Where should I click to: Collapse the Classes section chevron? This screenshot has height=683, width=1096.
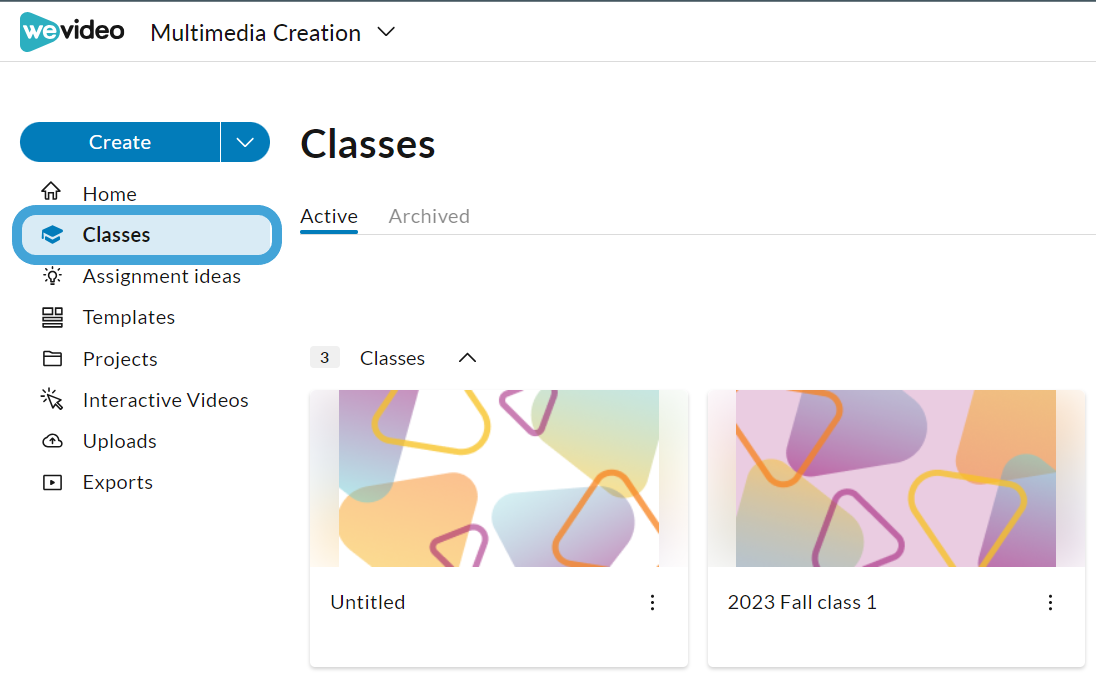click(467, 358)
